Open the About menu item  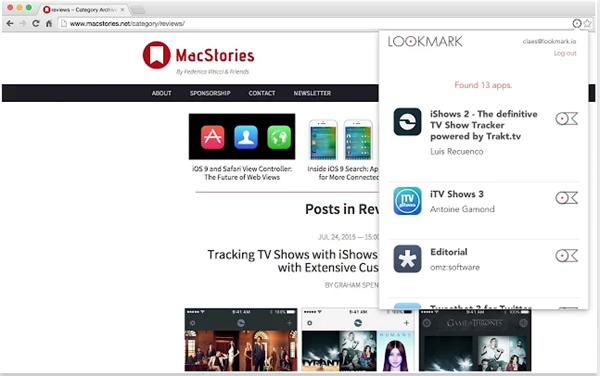tap(161, 93)
